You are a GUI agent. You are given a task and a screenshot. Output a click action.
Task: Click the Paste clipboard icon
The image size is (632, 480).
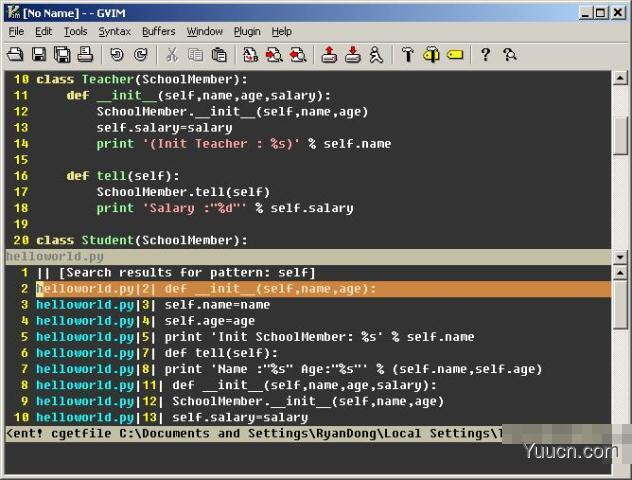pyautogui.click(x=219, y=54)
